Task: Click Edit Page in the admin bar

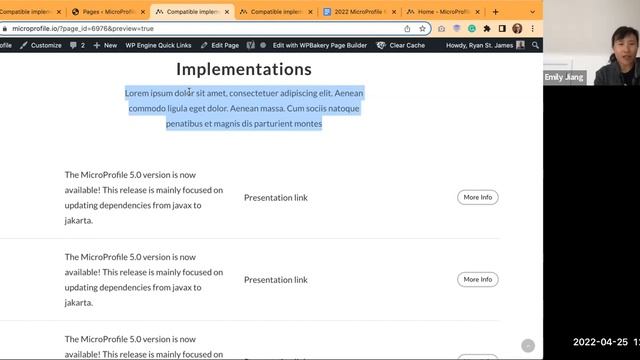Action: [220, 45]
